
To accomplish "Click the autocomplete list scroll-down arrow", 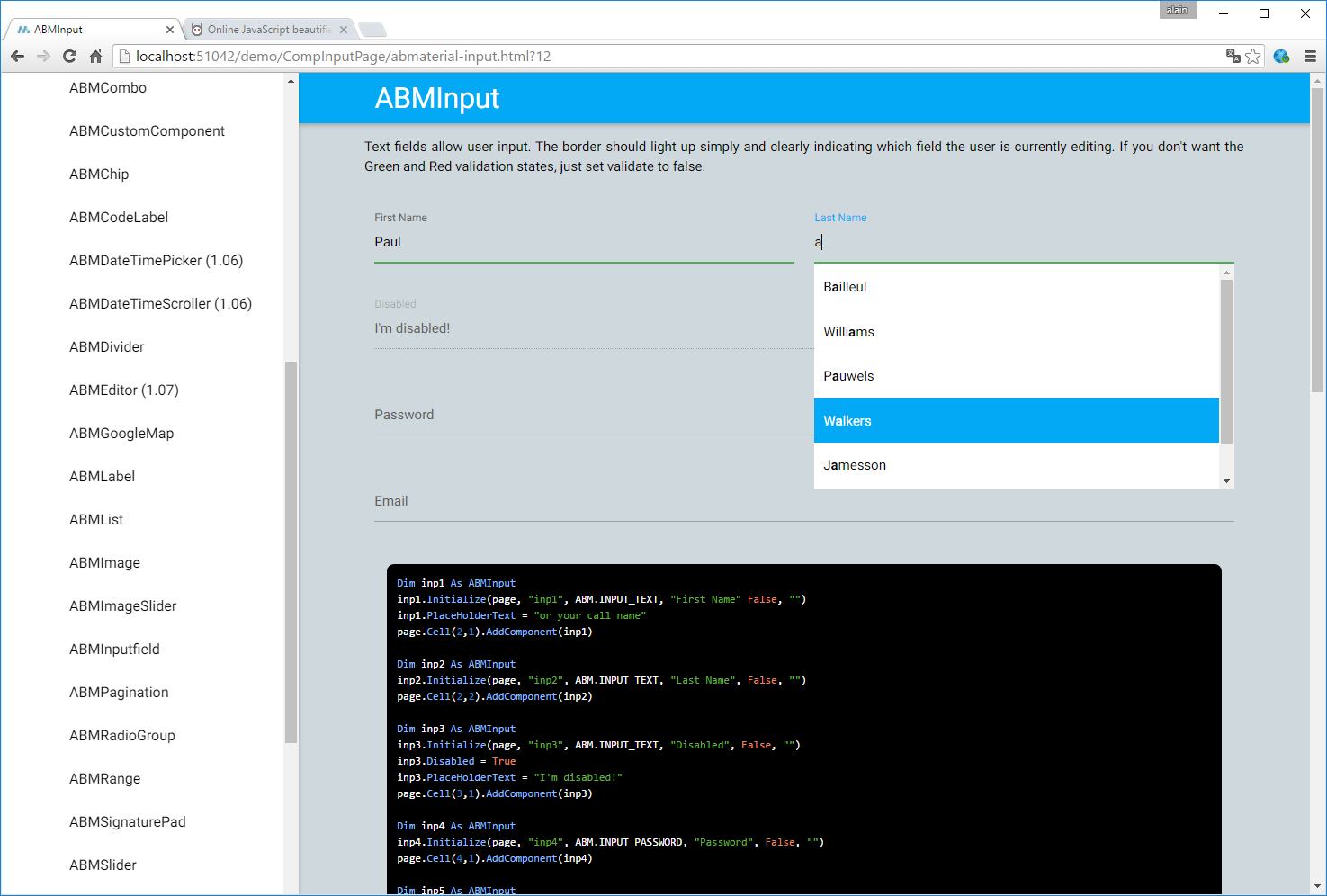I will click(x=1226, y=481).
